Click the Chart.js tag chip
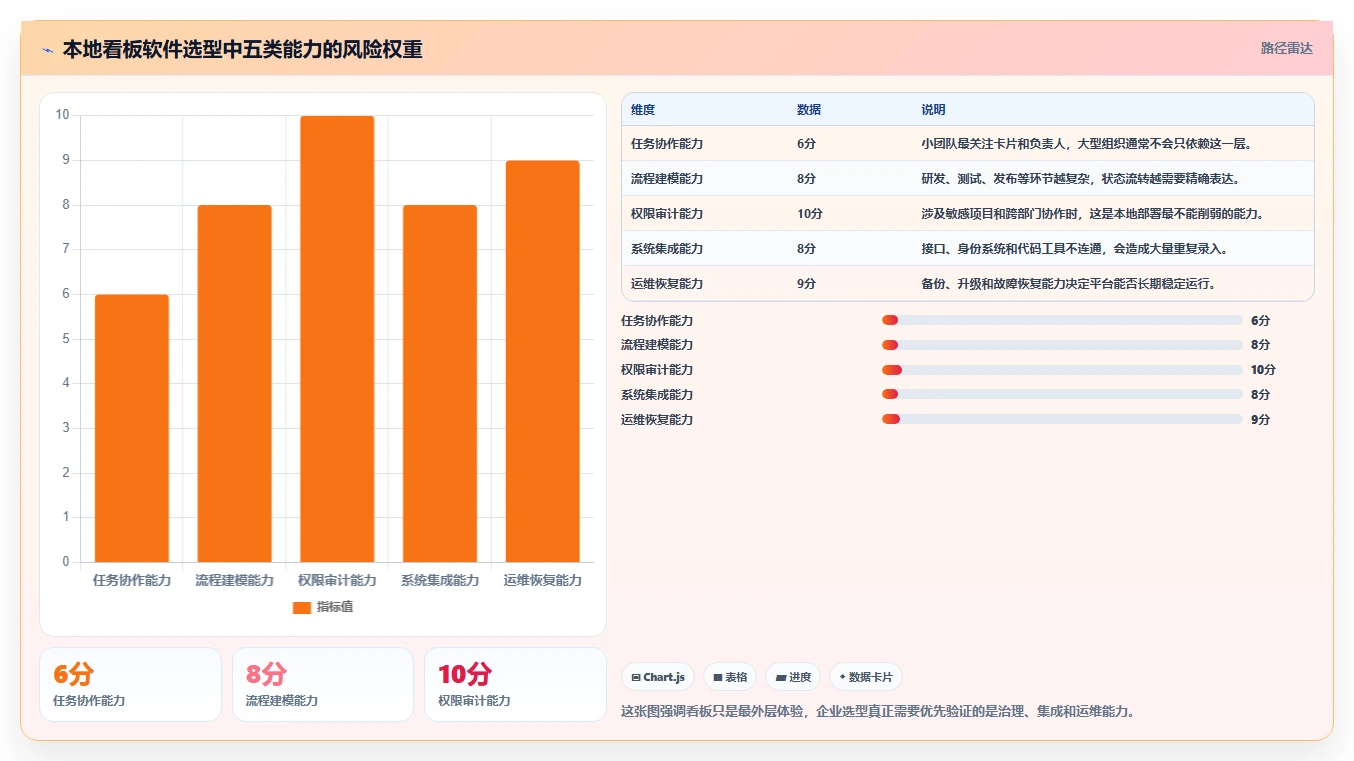This screenshot has height=761, width=1354. tap(658, 677)
